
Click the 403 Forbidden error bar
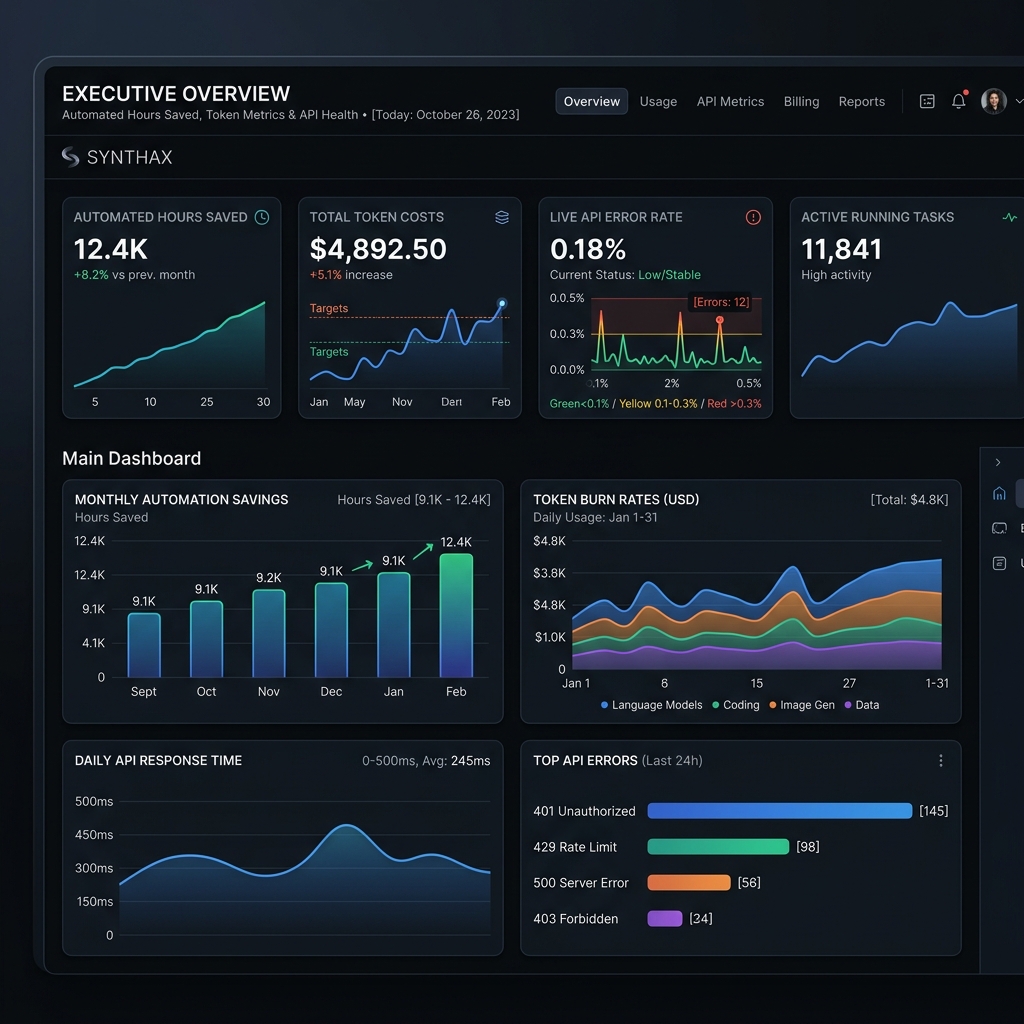coord(664,918)
